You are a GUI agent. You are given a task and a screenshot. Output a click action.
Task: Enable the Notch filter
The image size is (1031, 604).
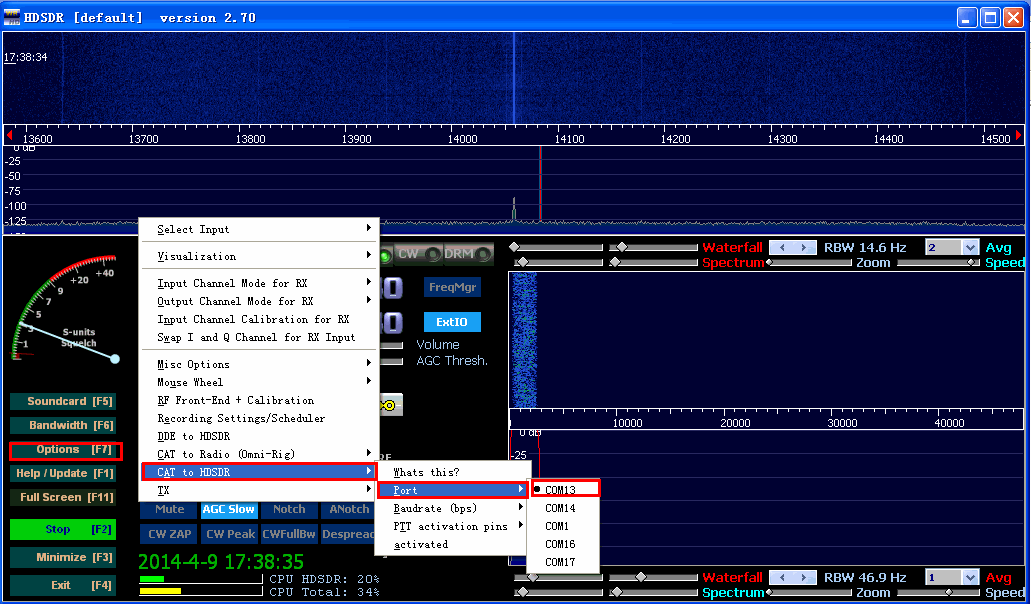click(289, 509)
